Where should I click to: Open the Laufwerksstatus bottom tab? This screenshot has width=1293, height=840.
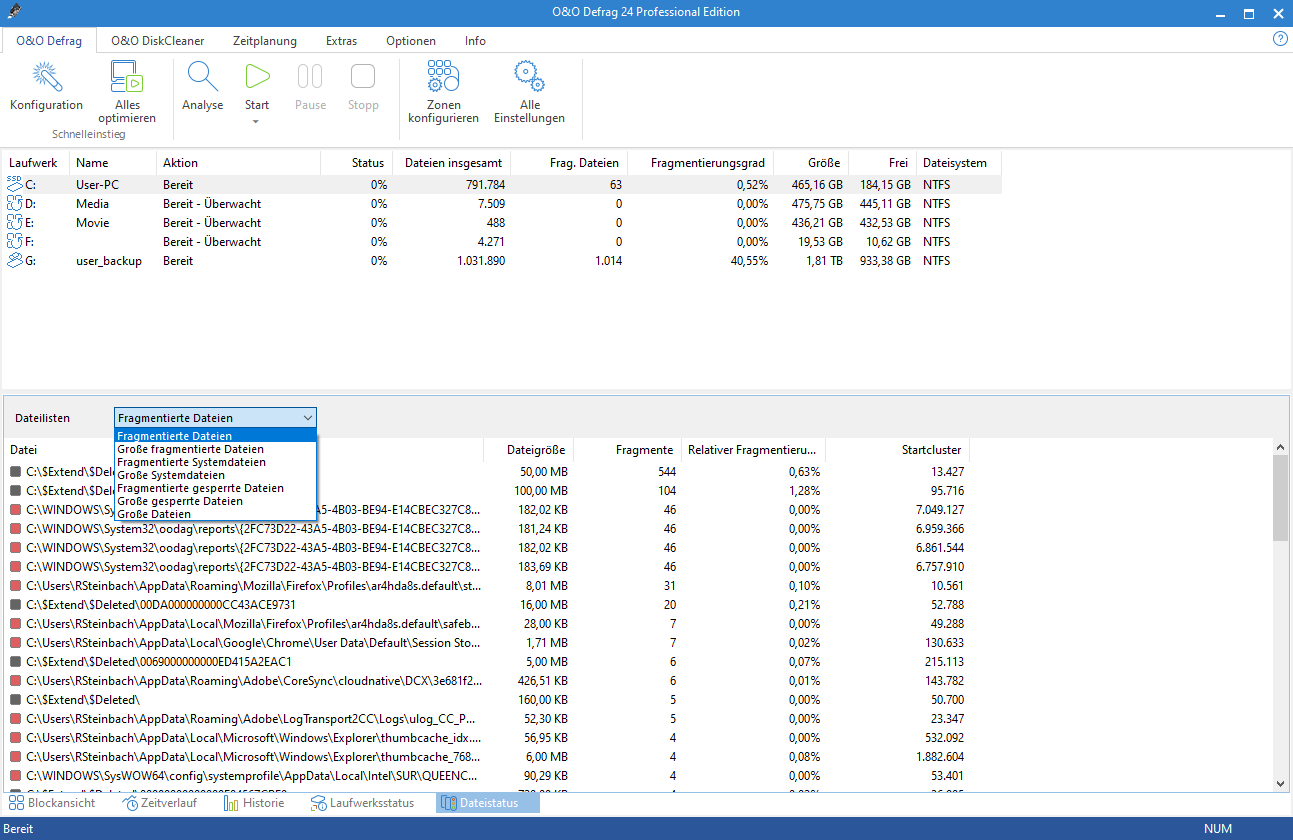pyautogui.click(x=362, y=803)
